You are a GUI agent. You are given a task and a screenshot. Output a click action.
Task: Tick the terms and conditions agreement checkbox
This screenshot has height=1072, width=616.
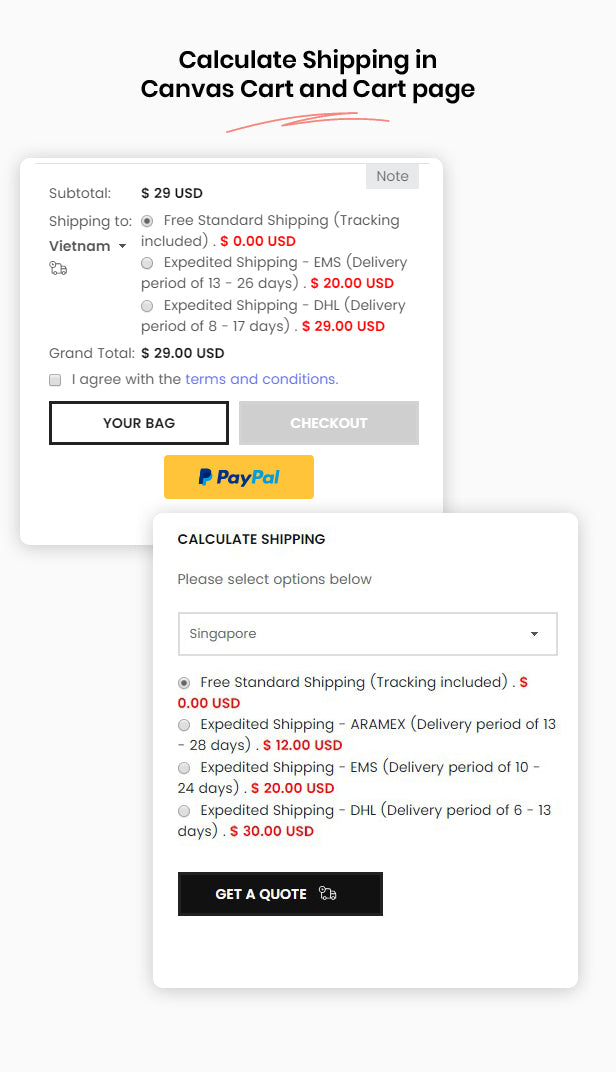55,380
